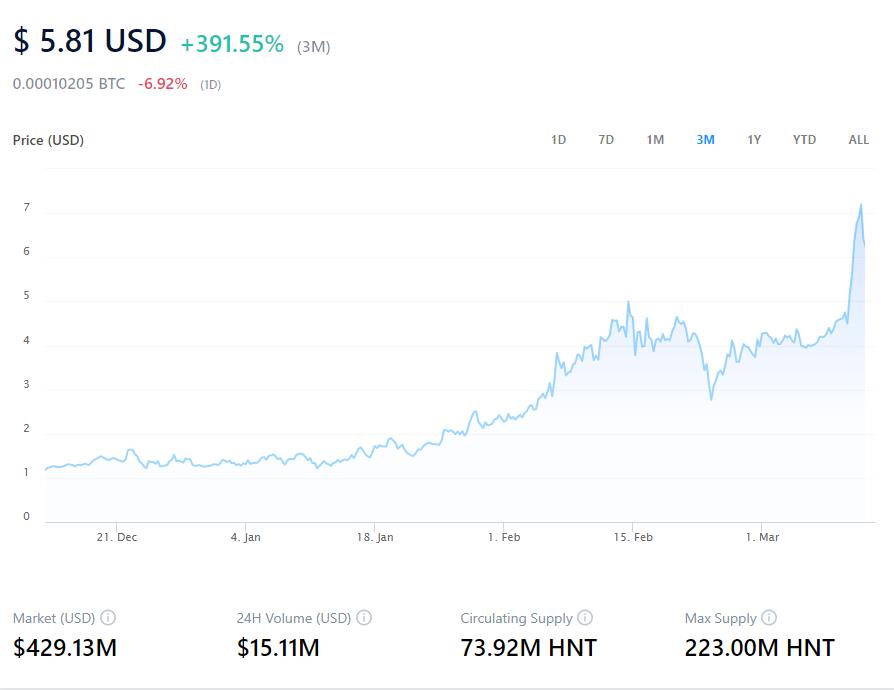Select the 7D time range

click(606, 140)
